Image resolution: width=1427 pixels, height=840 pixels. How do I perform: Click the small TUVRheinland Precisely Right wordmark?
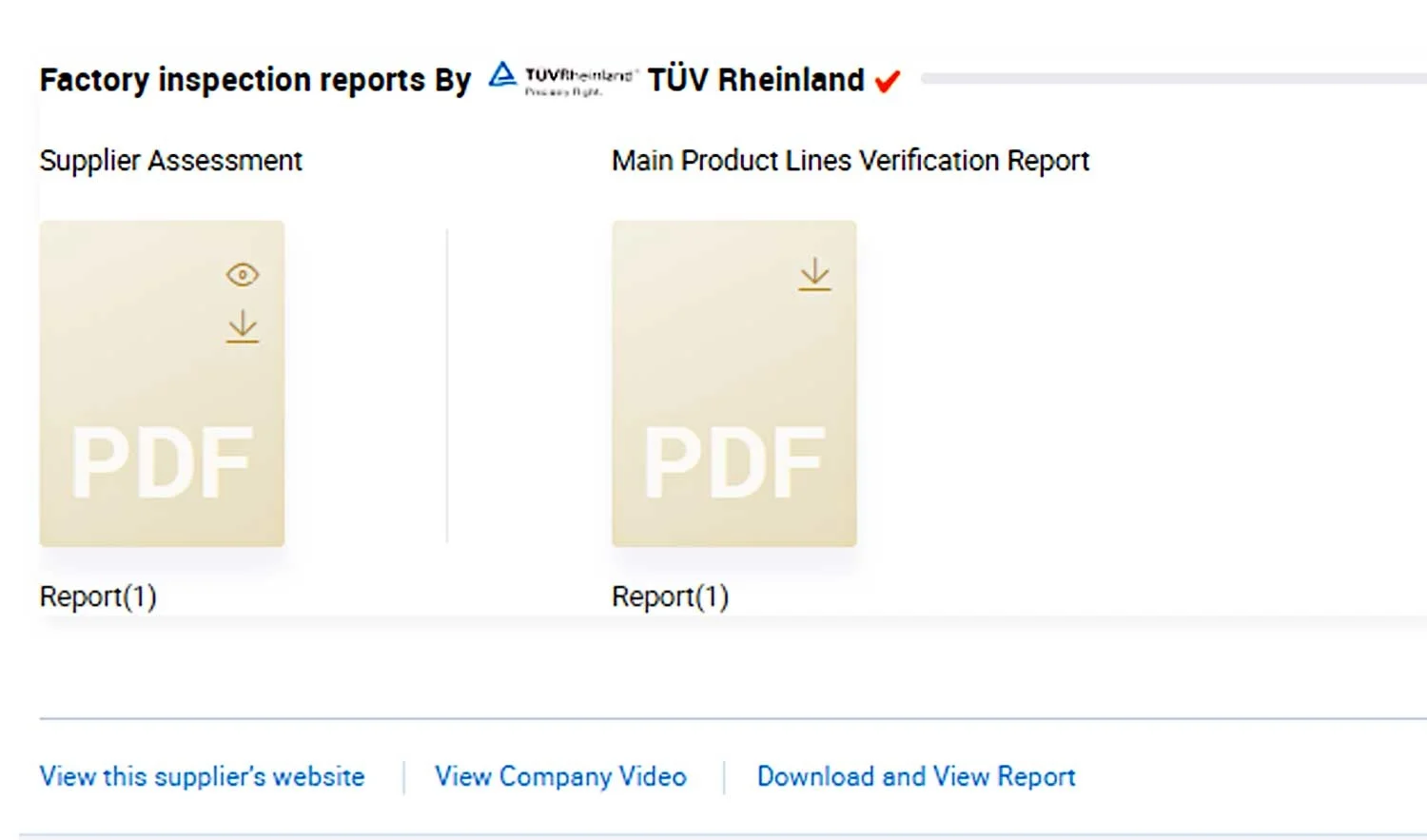[578, 81]
